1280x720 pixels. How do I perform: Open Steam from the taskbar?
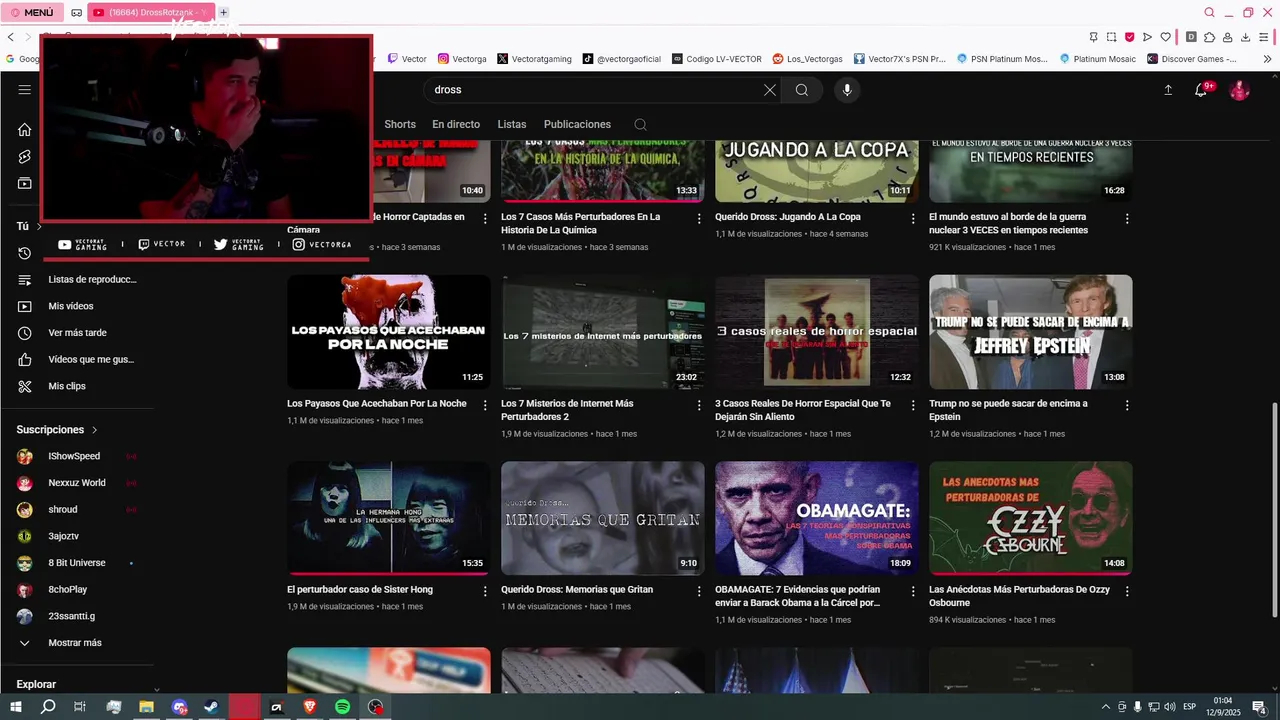coord(212,707)
